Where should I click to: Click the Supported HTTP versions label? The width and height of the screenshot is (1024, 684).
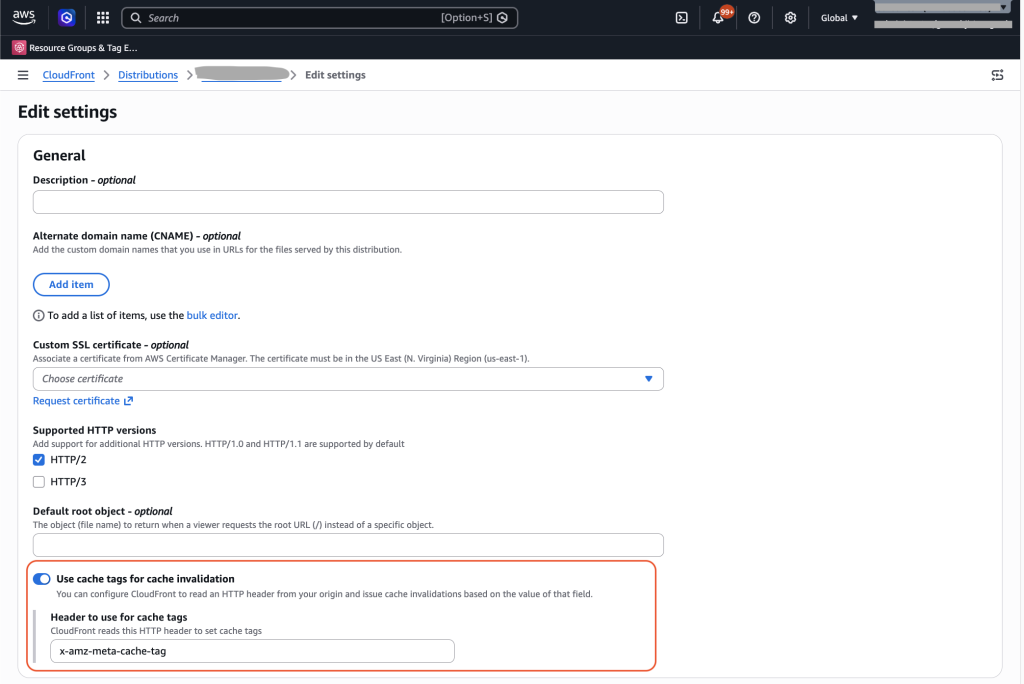tap(95, 431)
